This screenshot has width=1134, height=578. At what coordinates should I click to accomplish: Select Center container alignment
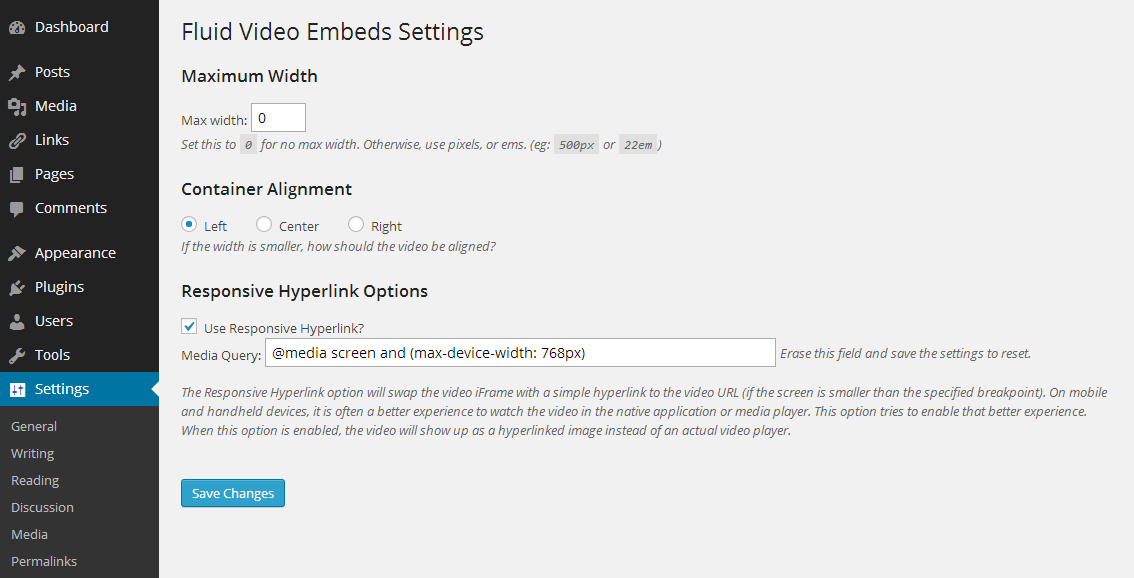(264, 225)
